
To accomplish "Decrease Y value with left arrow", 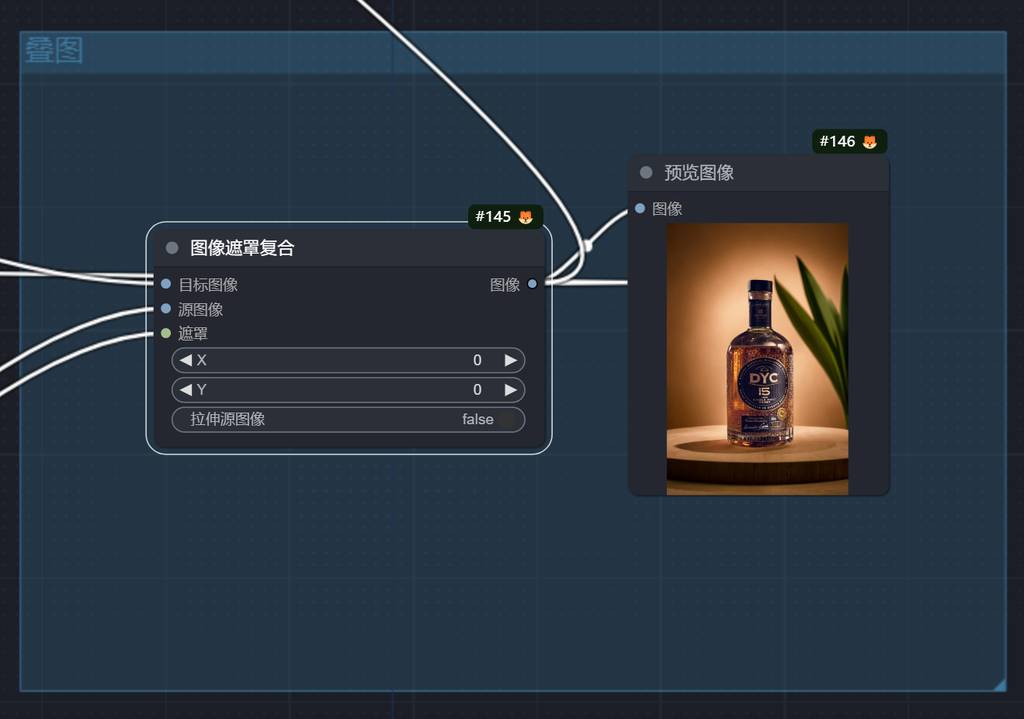I will click(186, 390).
